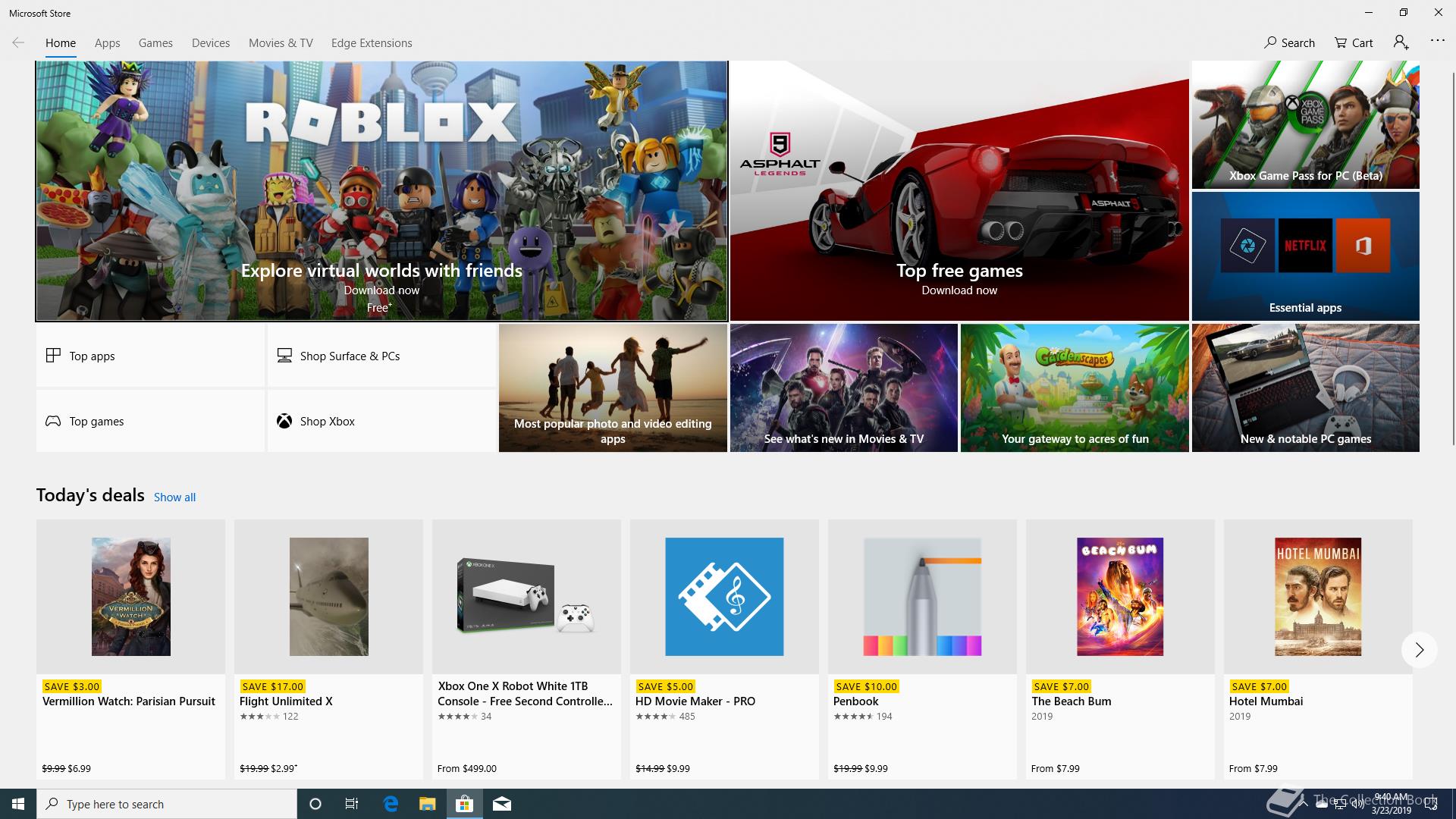Image resolution: width=1456 pixels, height=819 pixels.
Task: Open The Beach Bum movie deal
Action: 1120,649
